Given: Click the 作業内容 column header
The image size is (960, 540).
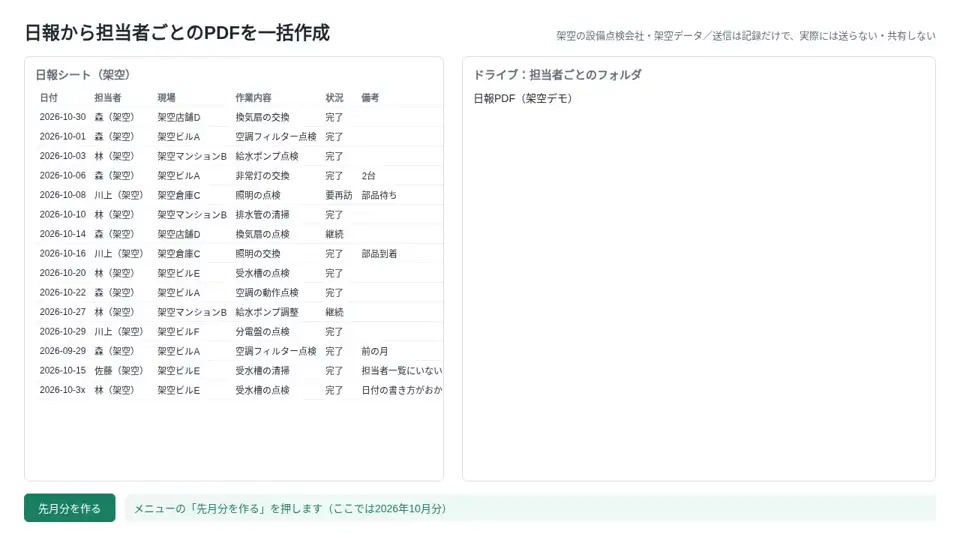Looking at the screenshot, I should click(253, 97).
